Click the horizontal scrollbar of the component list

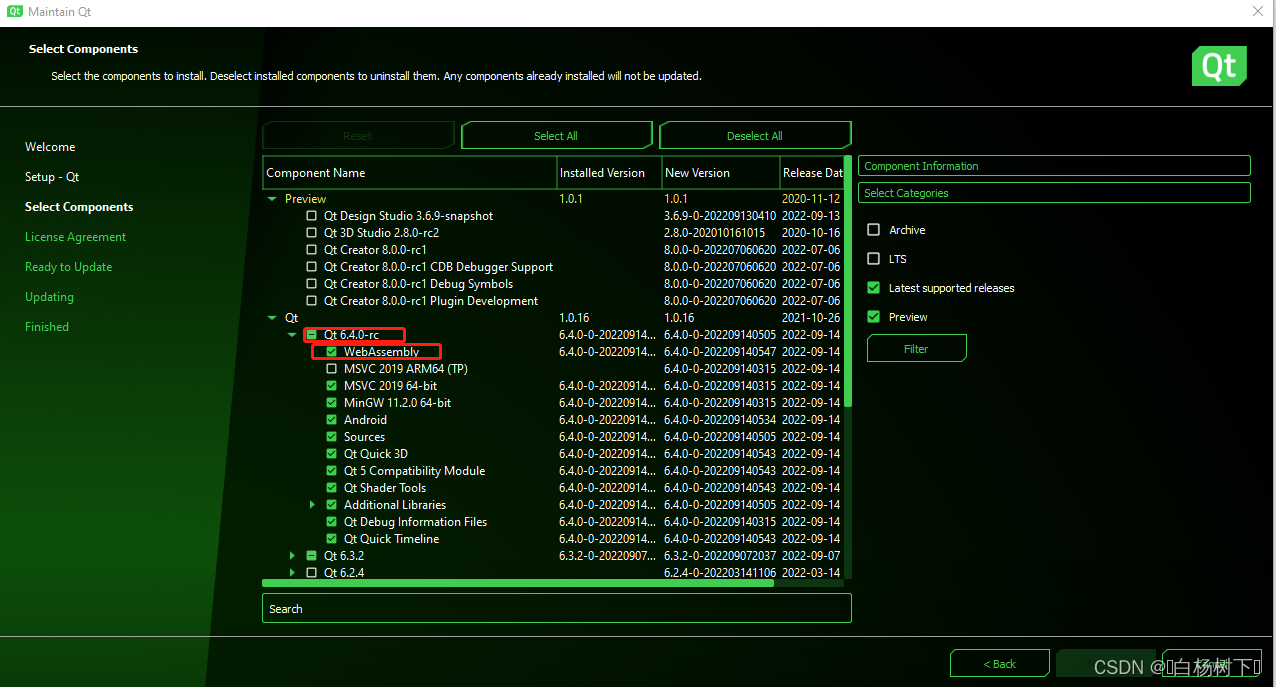(518, 583)
